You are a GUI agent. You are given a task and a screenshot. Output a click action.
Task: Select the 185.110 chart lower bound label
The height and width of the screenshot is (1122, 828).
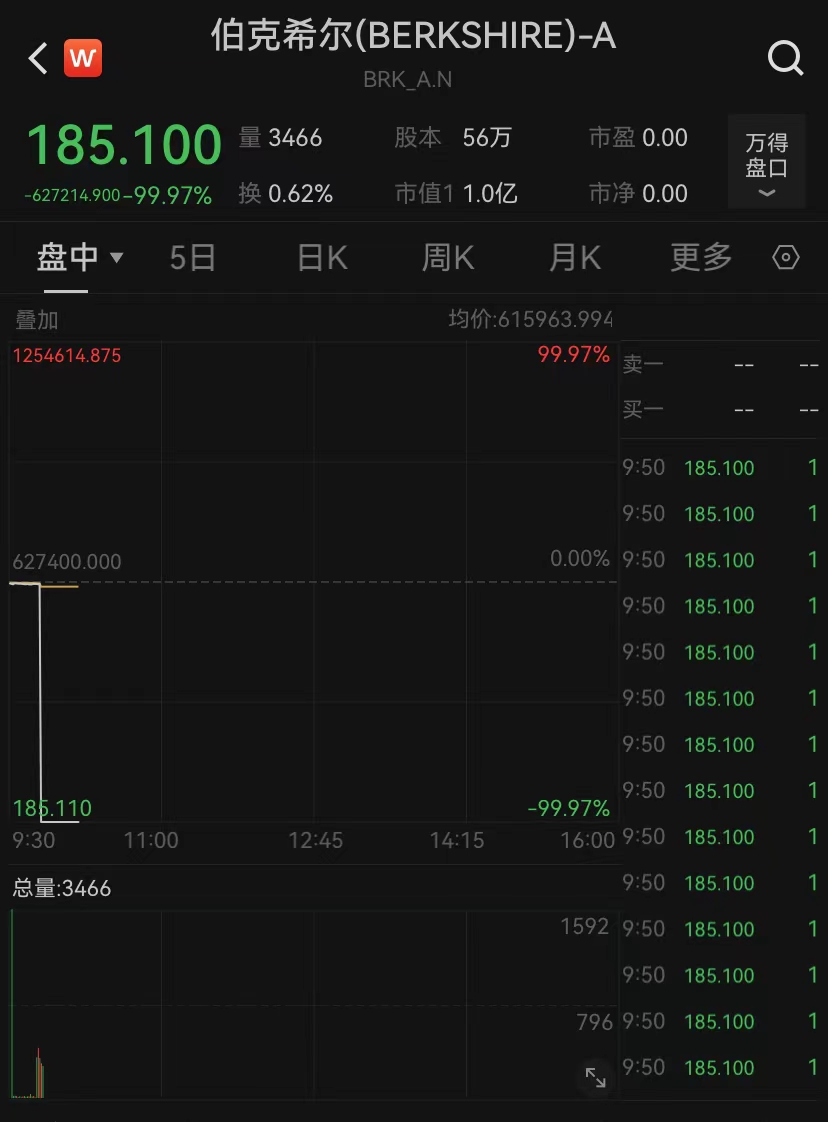click(52, 809)
